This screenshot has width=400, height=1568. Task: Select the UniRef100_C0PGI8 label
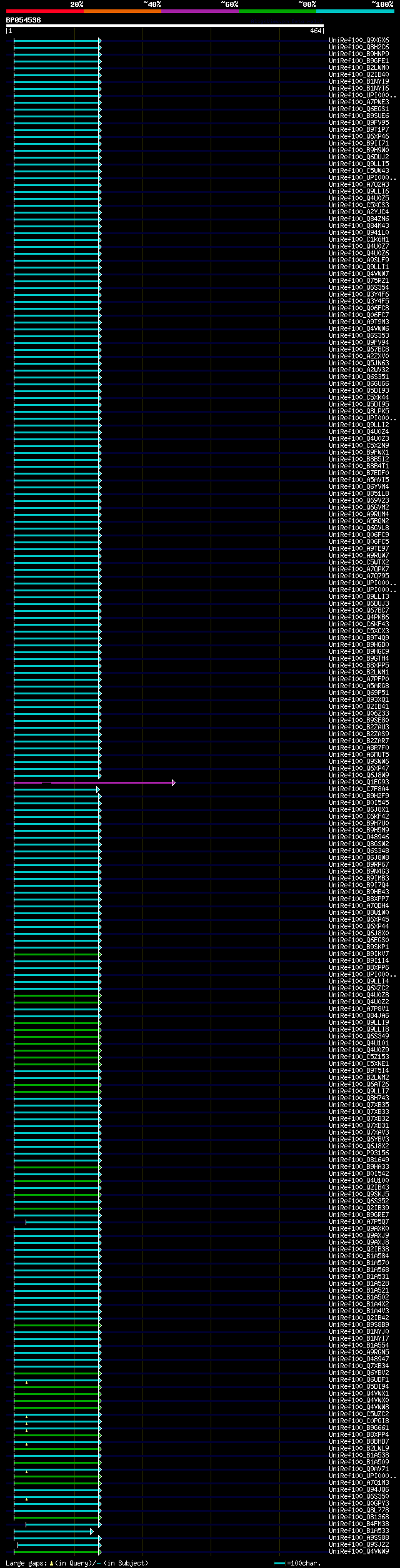359,1421
